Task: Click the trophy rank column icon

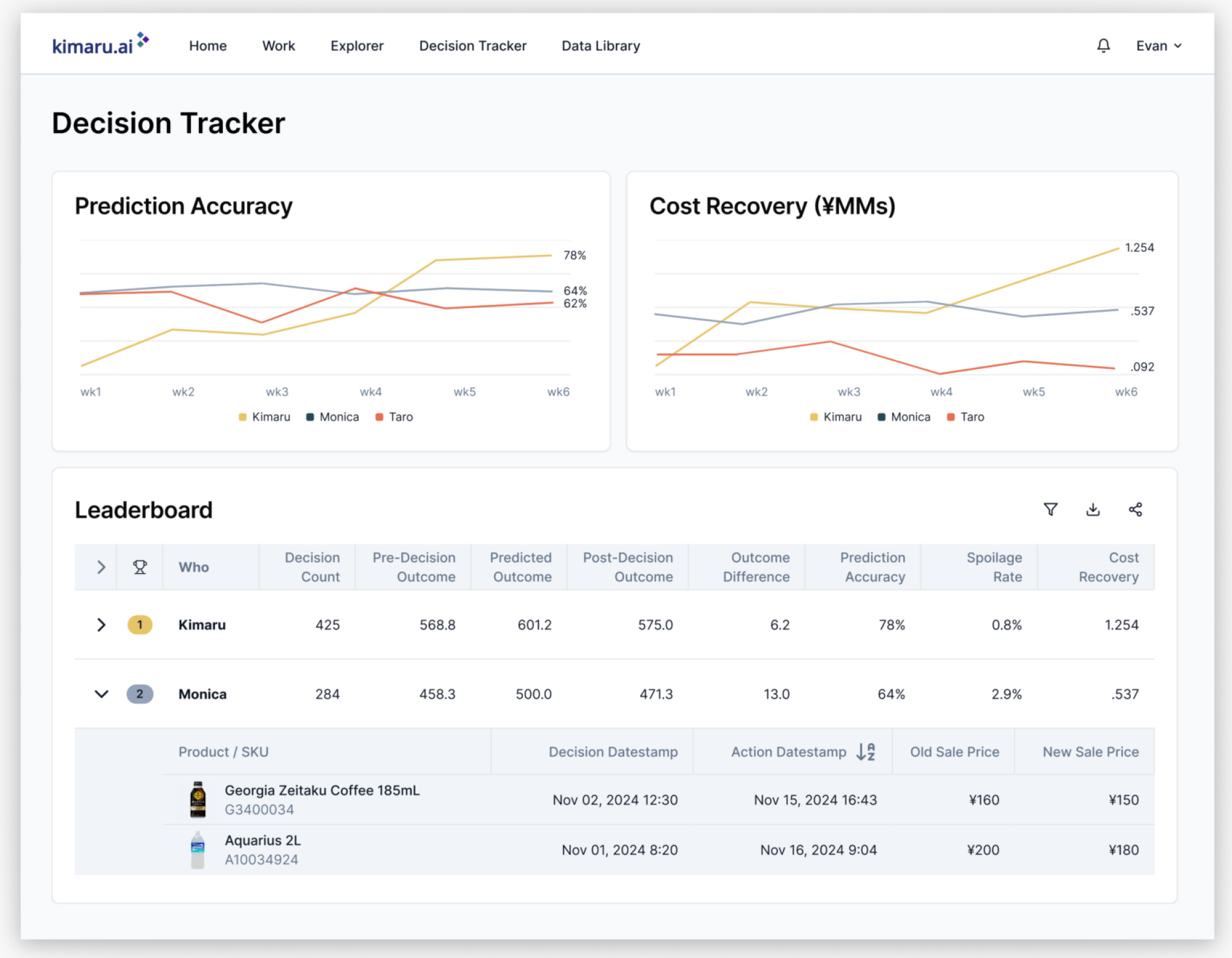Action: (x=140, y=567)
